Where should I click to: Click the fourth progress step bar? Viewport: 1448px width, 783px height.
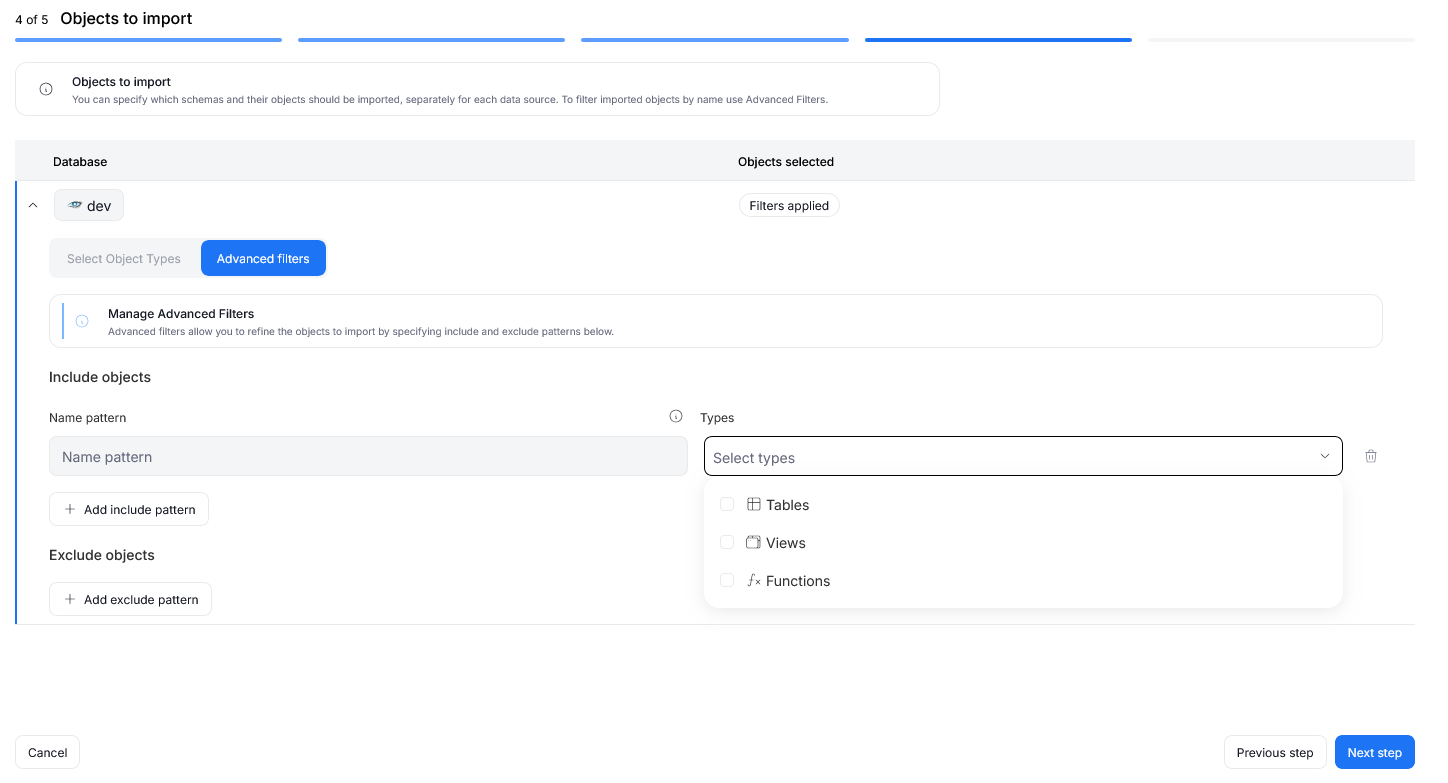point(998,40)
